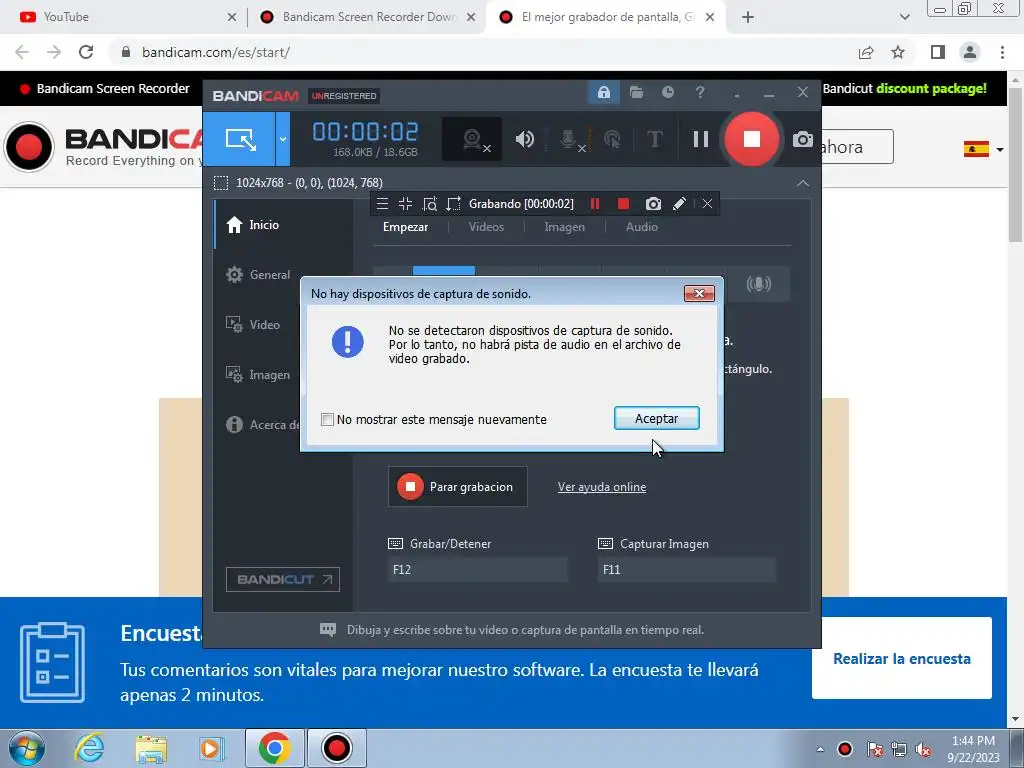Click the camera icon on the recording bar
1024x768 pixels.
653,204
